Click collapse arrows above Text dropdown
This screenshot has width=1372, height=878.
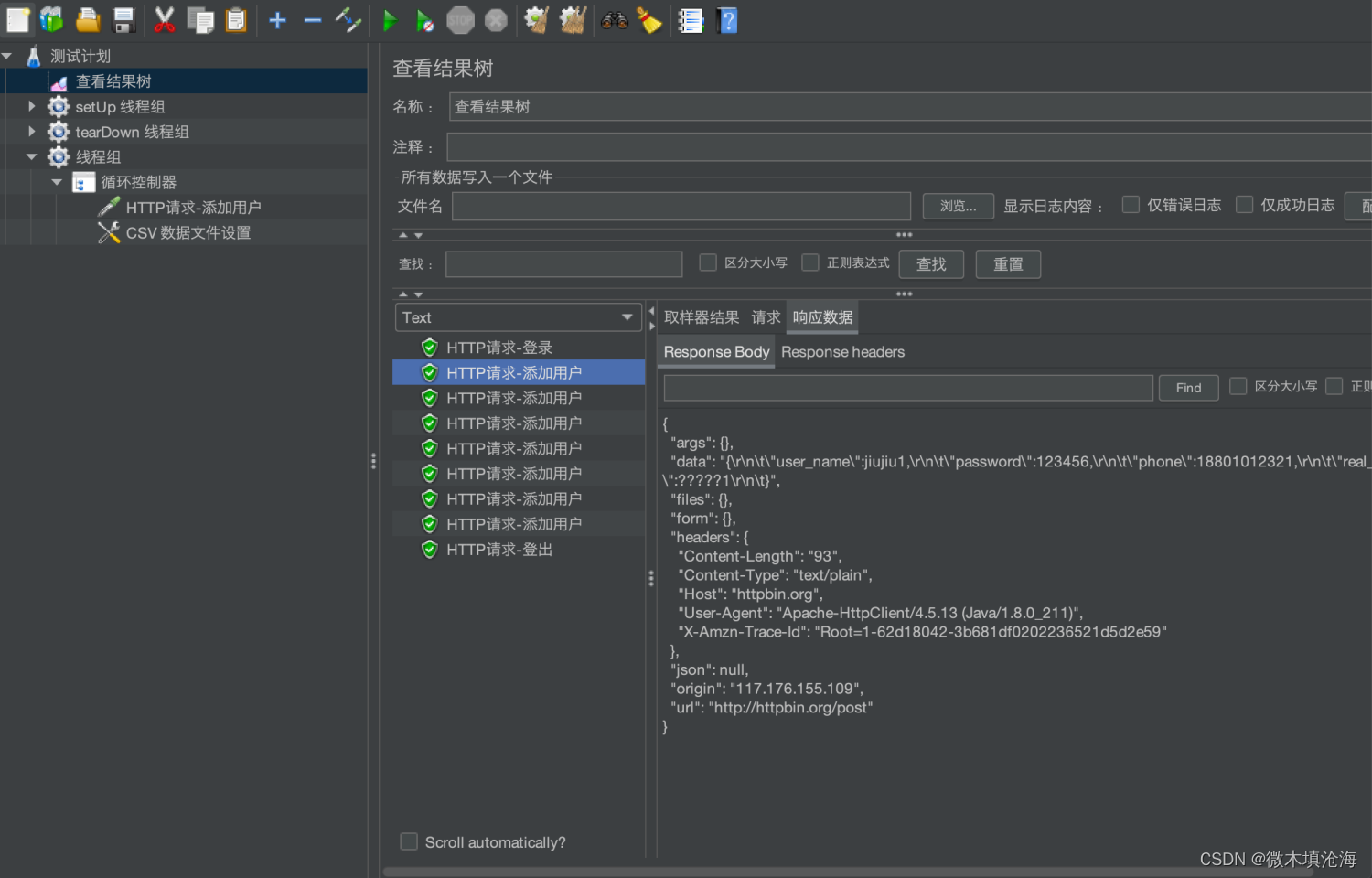(x=411, y=294)
